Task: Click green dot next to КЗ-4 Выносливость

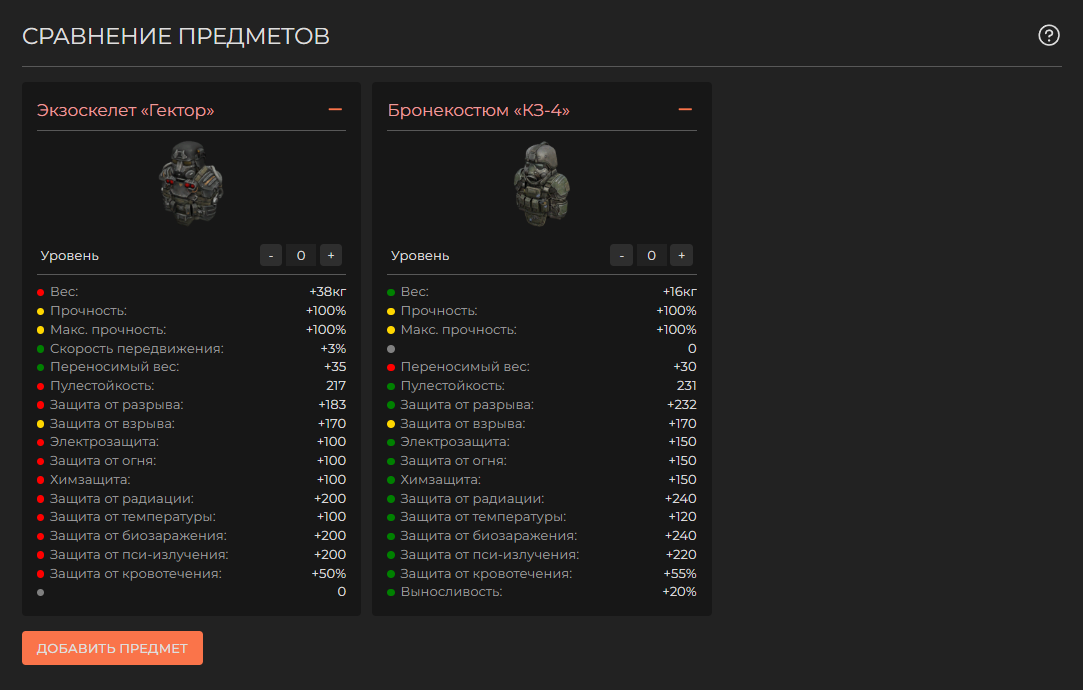Action: click(391, 592)
